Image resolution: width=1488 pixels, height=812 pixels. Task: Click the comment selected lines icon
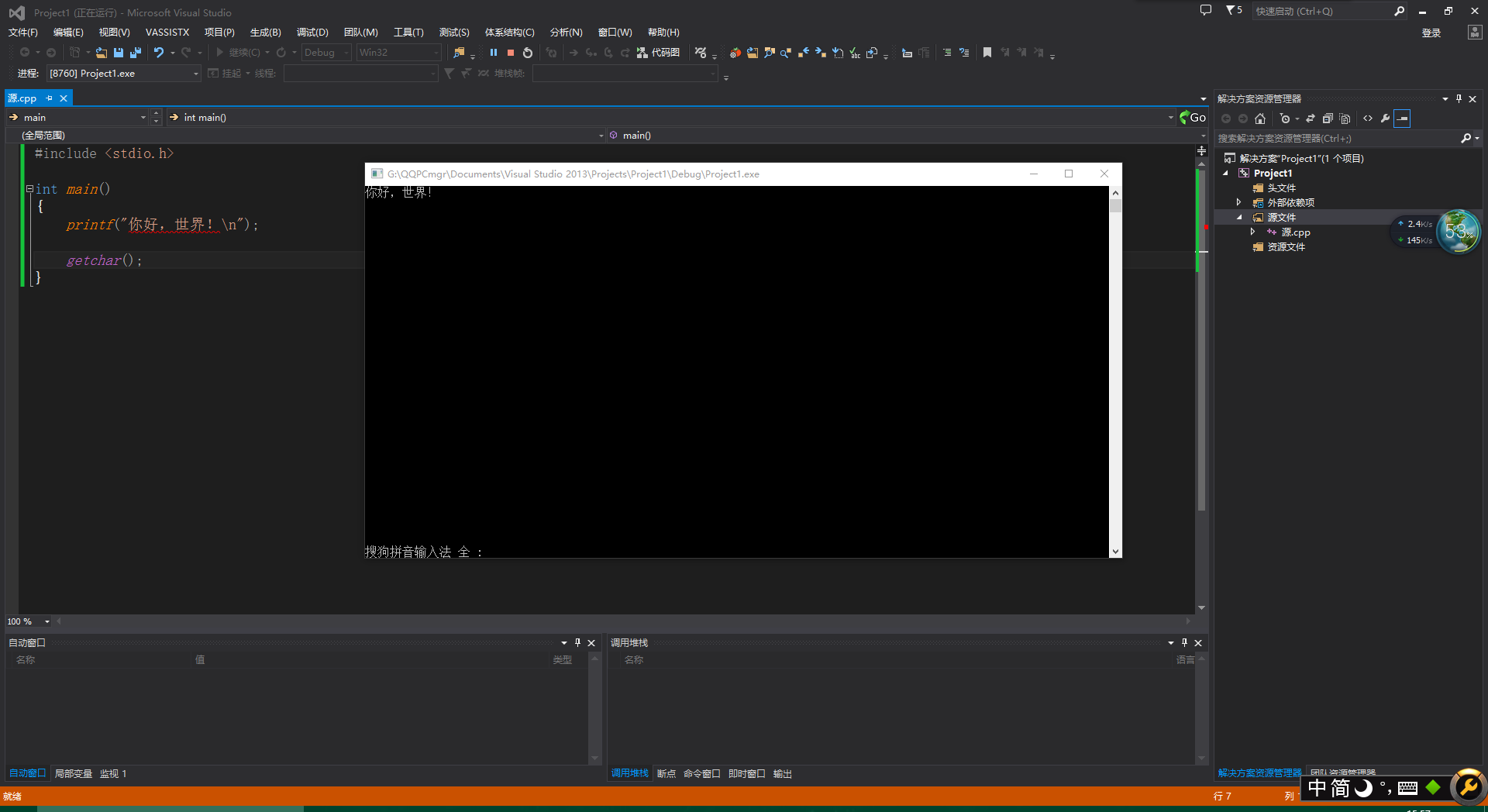(947, 53)
